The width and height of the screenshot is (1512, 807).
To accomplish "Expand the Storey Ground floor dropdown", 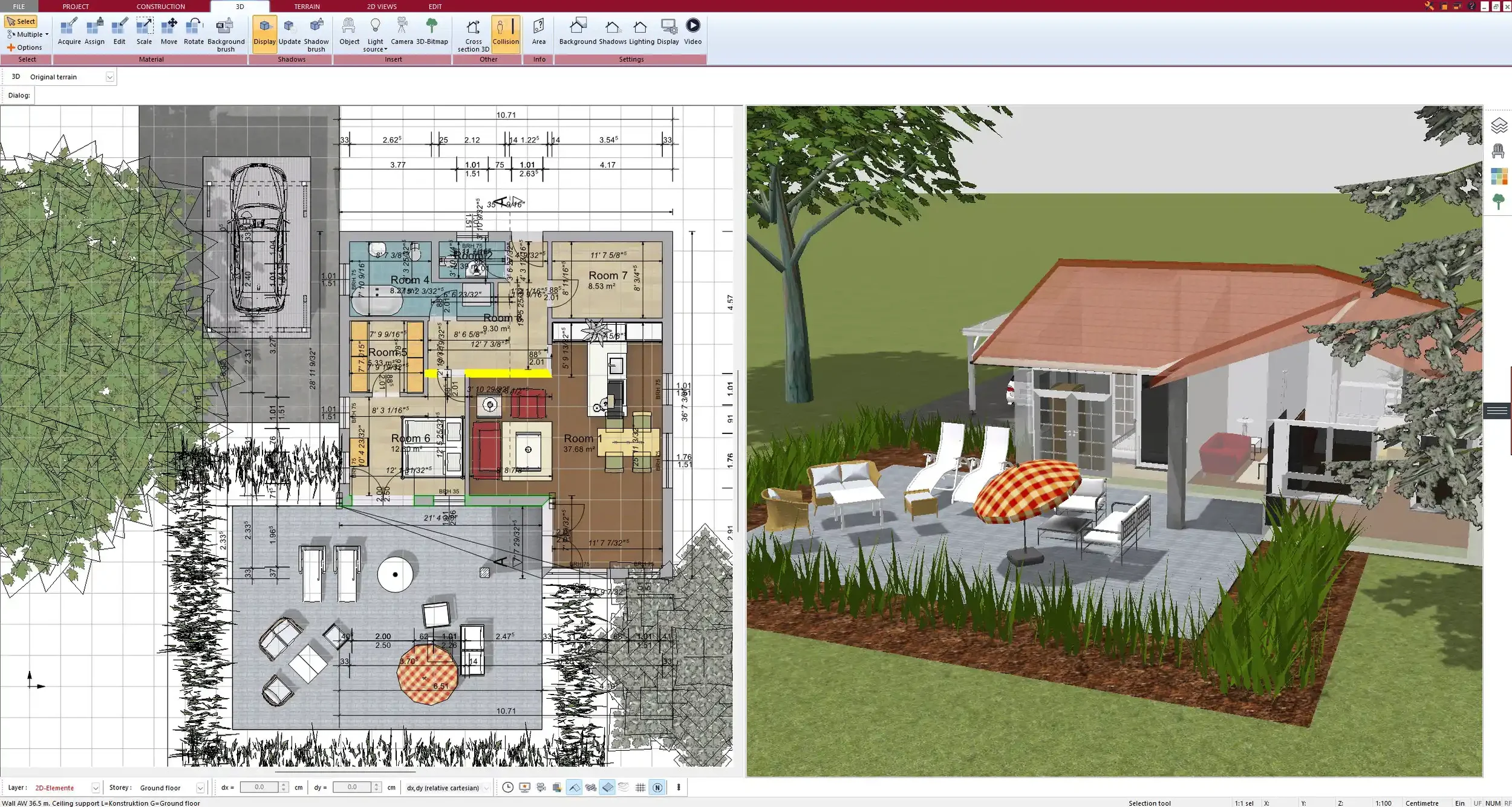I will [200, 788].
